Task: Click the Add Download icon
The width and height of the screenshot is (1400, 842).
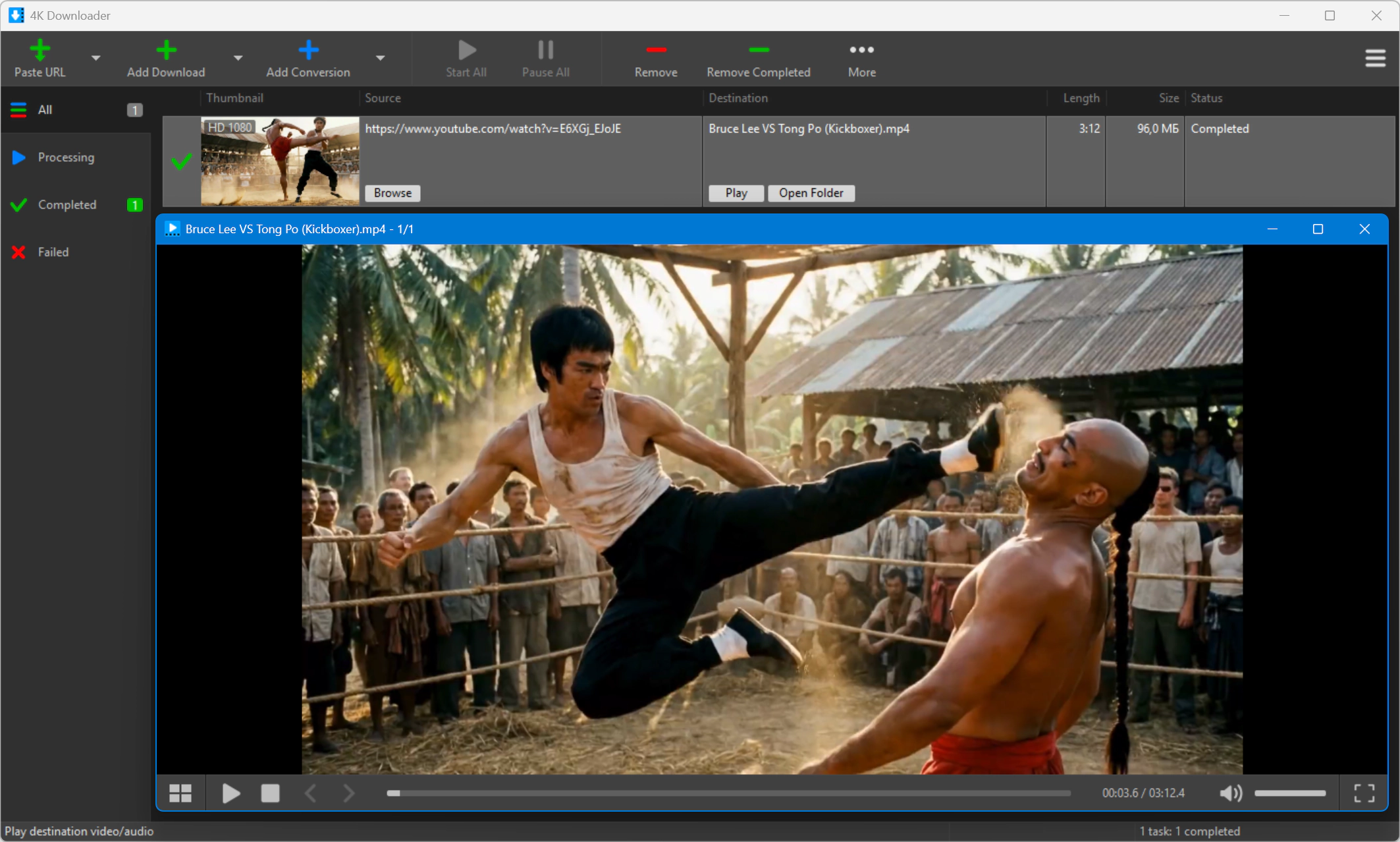Action: (x=166, y=49)
